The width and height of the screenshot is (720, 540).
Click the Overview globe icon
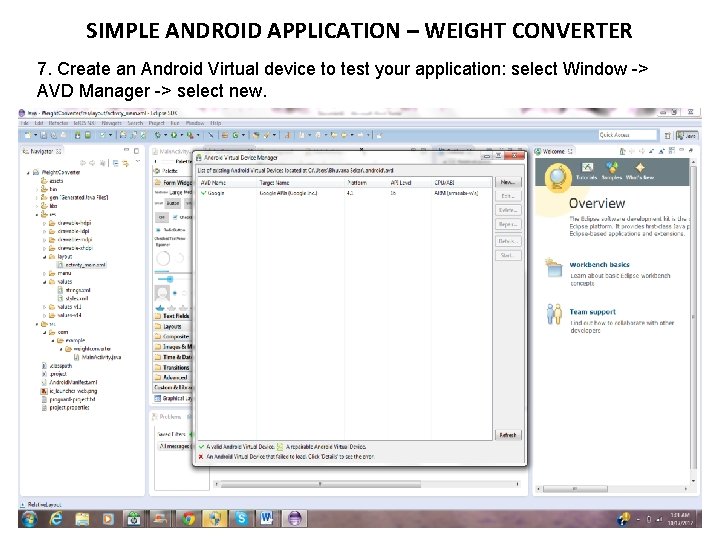click(558, 178)
